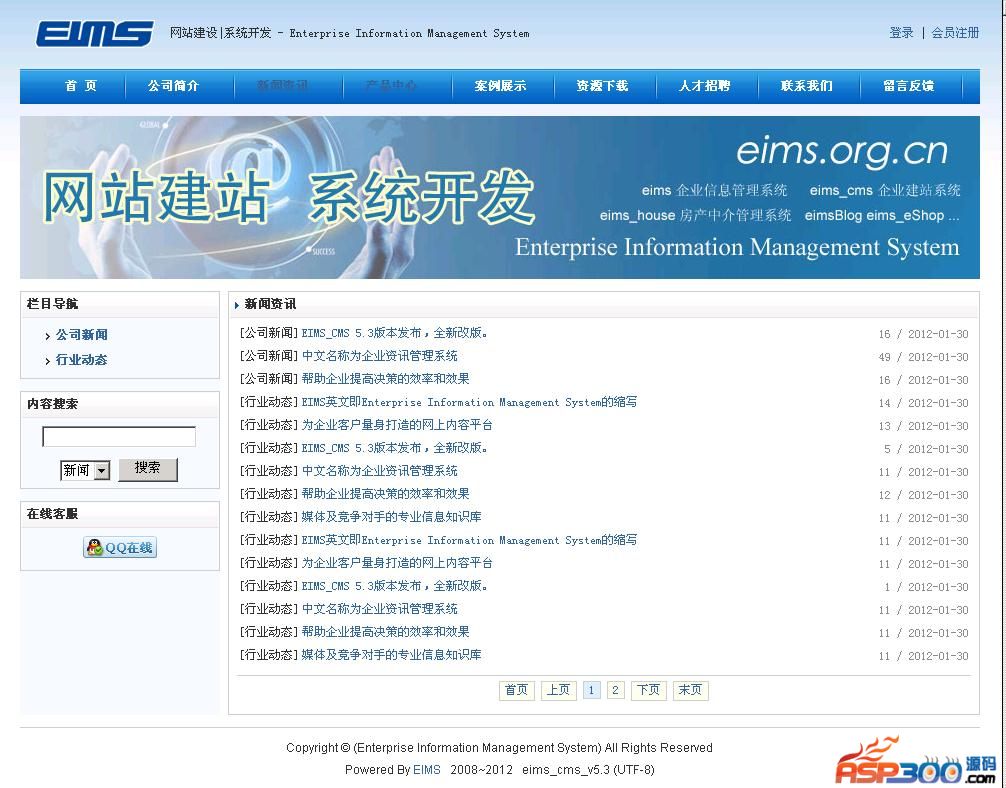Click the EIMS logo in the header
This screenshot has width=1006, height=788.
pos(94,33)
